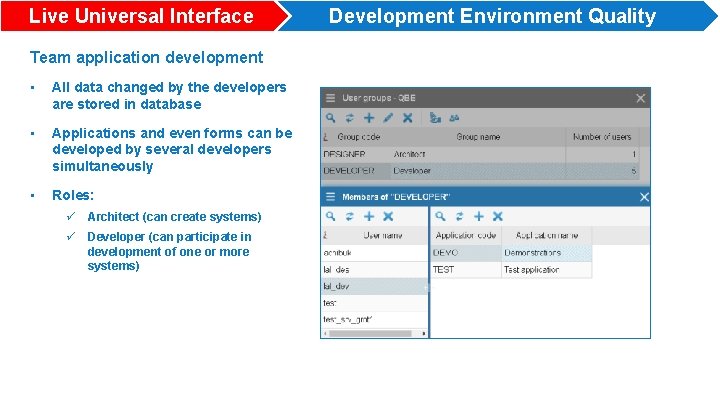Sort by Group name column header
Screen dimensions: 720x405
click(x=478, y=137)
